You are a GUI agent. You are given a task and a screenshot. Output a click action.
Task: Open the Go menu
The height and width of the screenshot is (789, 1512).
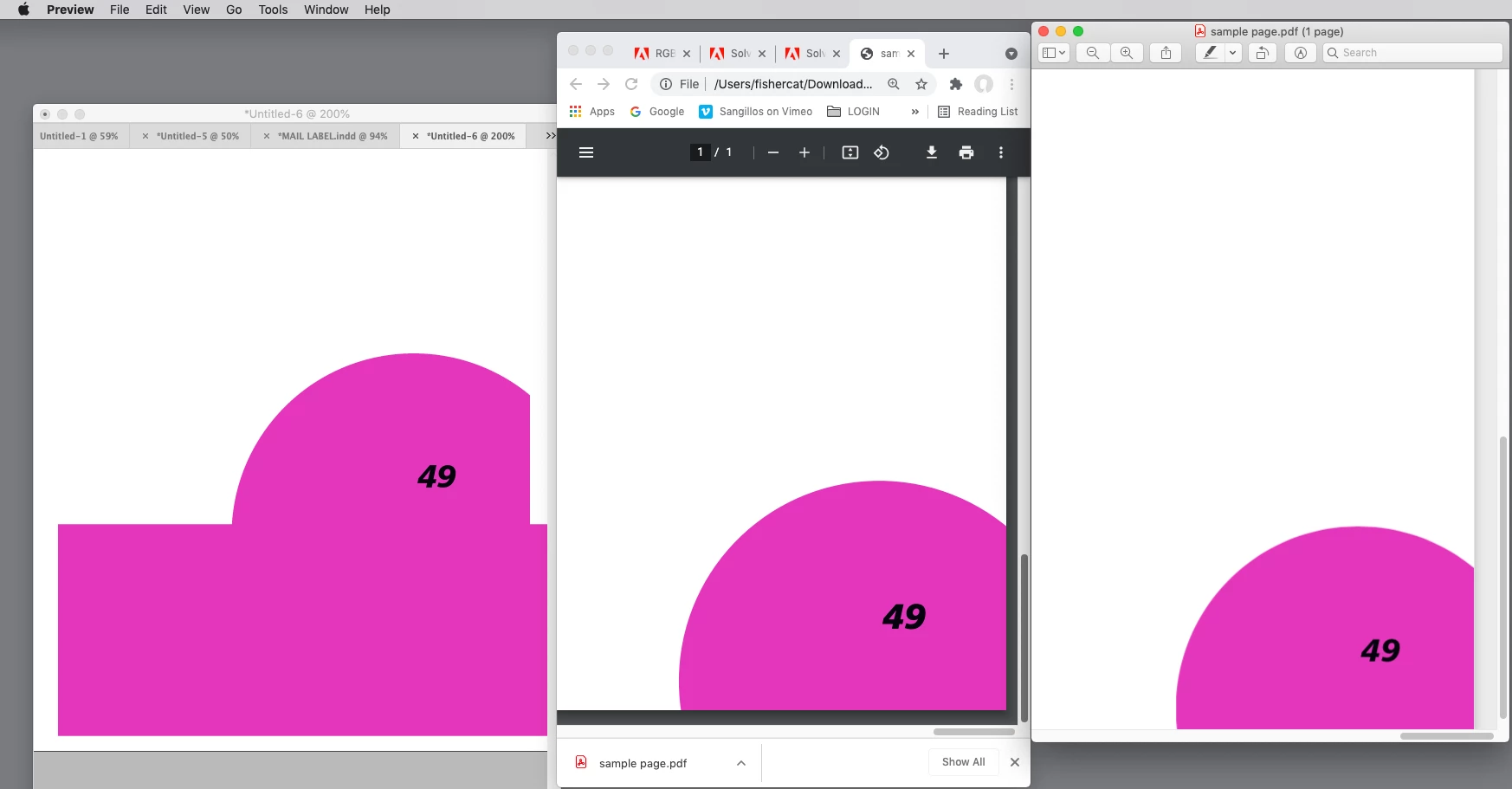[x=234, y=10]
